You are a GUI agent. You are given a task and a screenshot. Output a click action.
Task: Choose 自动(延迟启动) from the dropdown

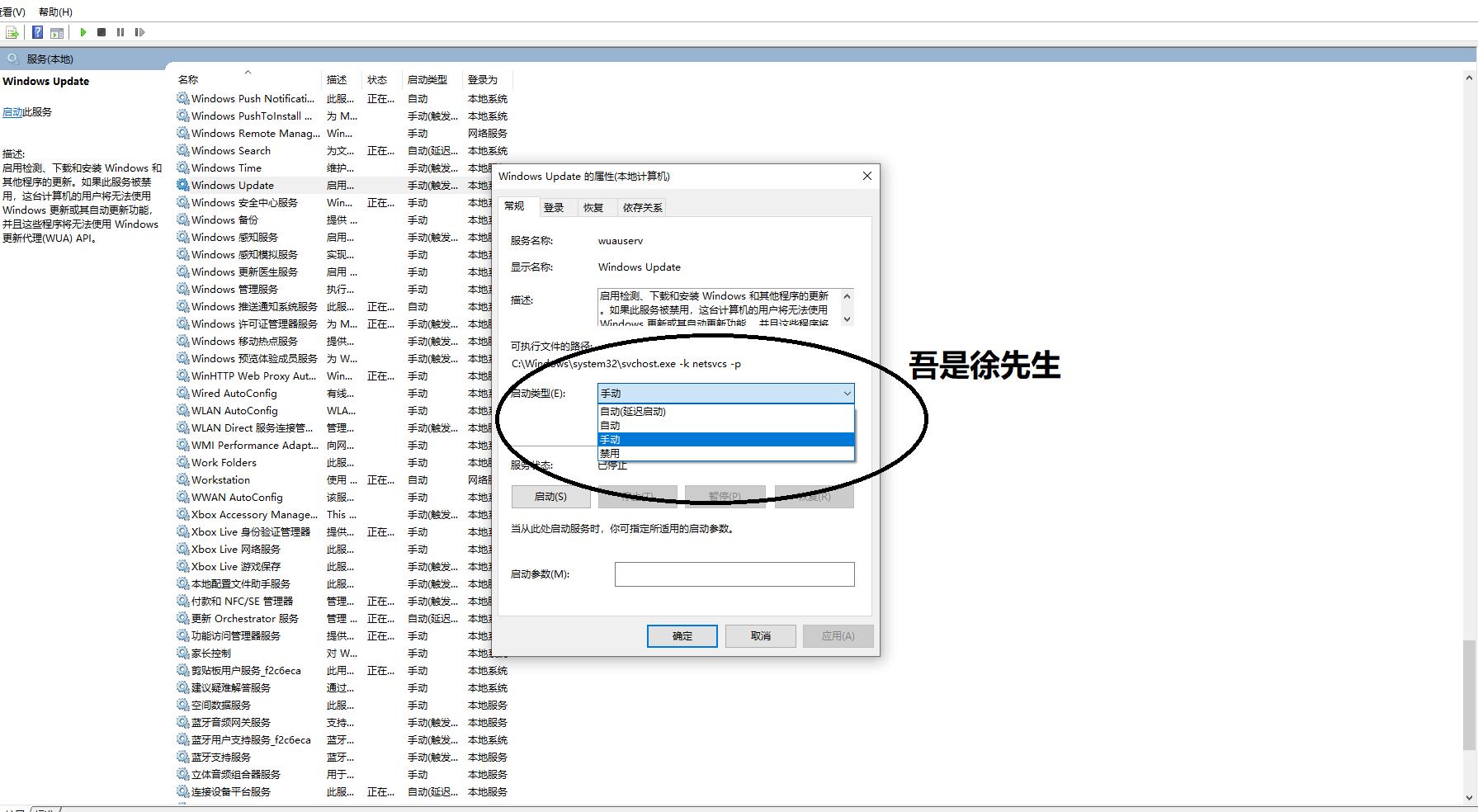click(x=634, y=411)
